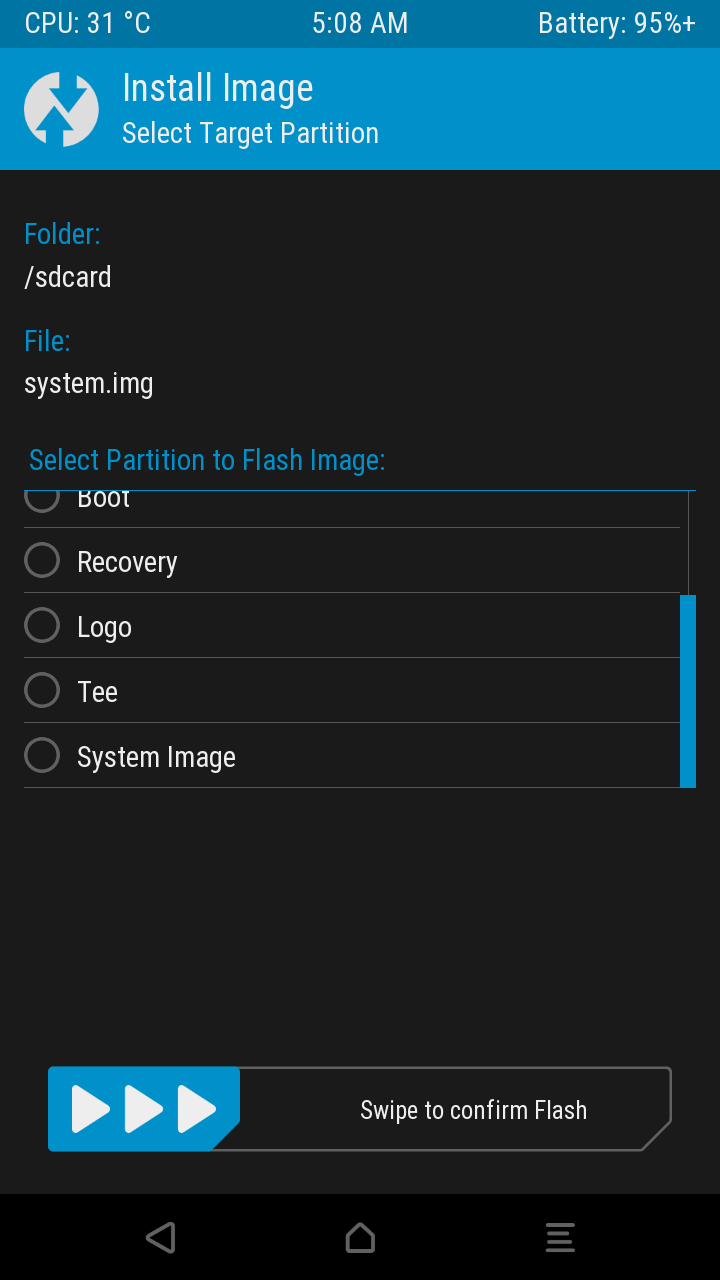Click the swipe slider arrow handle
This screenshot has height=1280, width=720.
click(144, 1109)
